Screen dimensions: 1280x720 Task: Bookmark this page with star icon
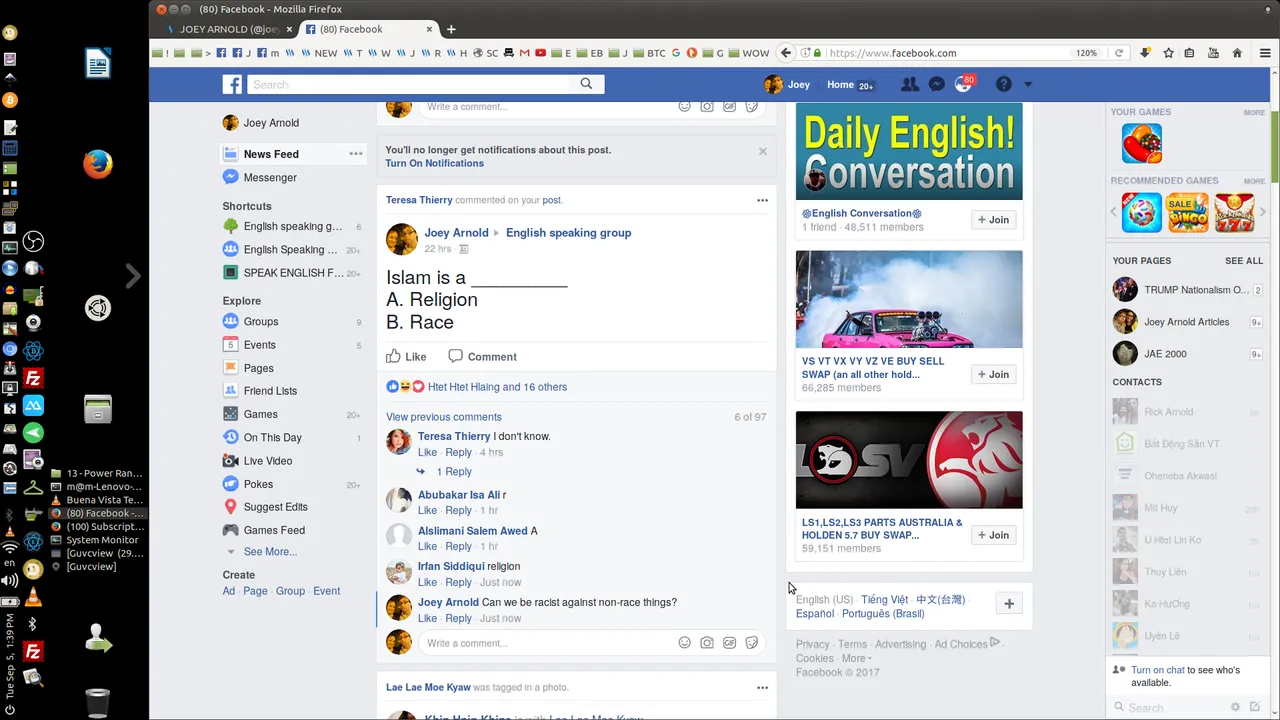coord(1168,53)
